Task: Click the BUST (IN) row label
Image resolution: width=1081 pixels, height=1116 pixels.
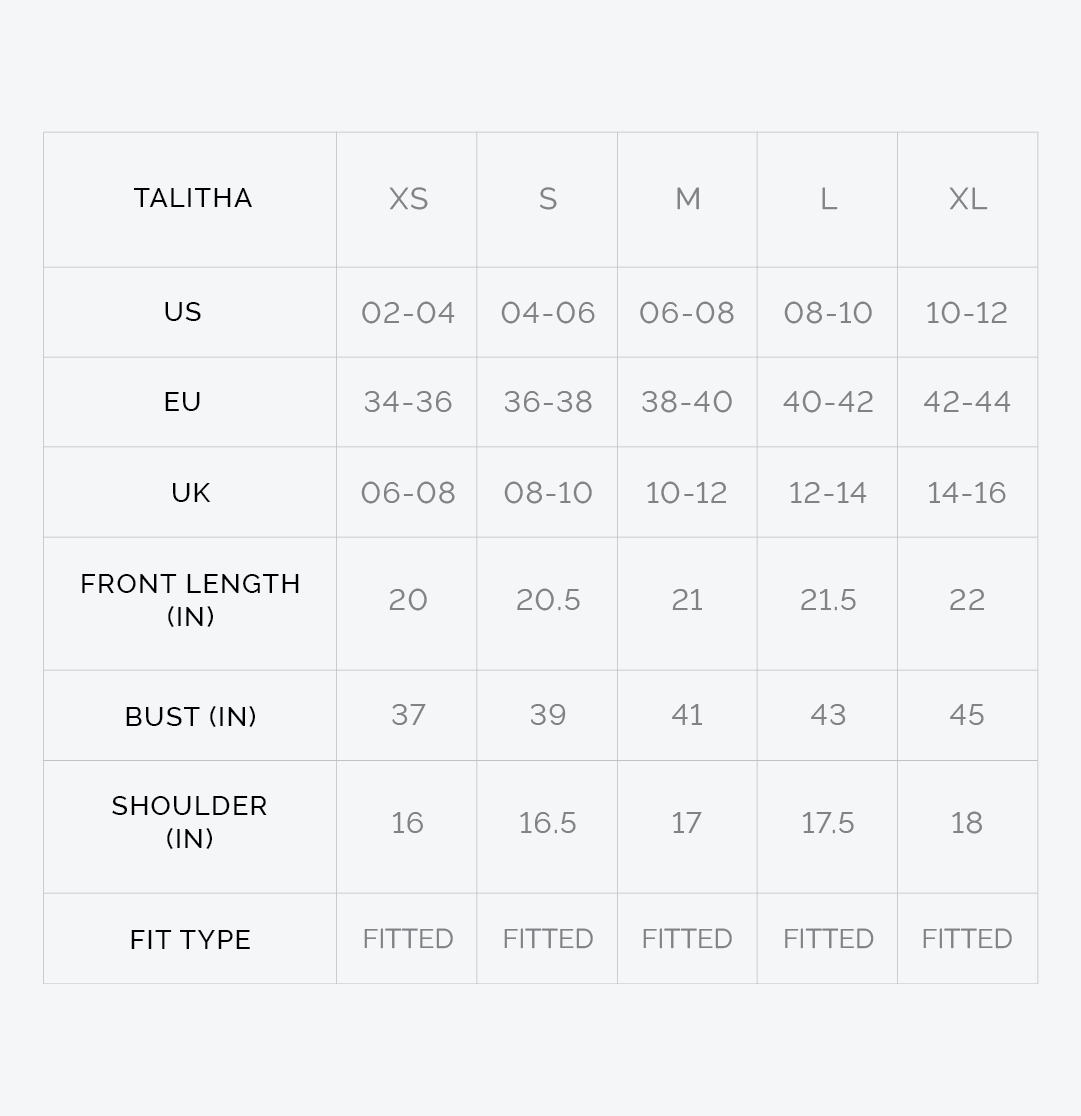Action: (190, 716)
